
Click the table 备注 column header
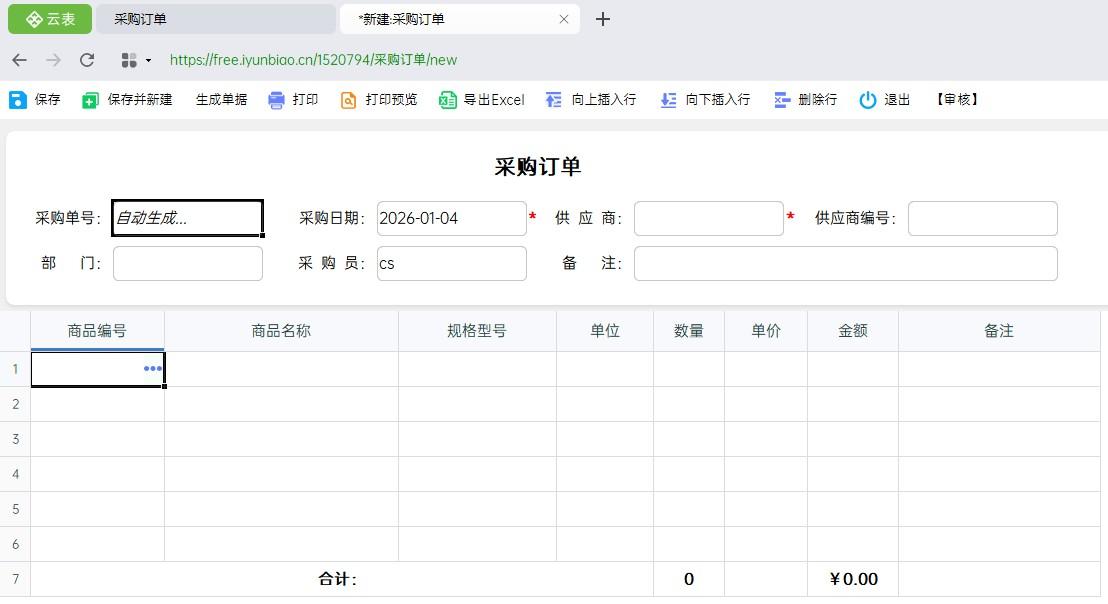(x=999, y=331)
